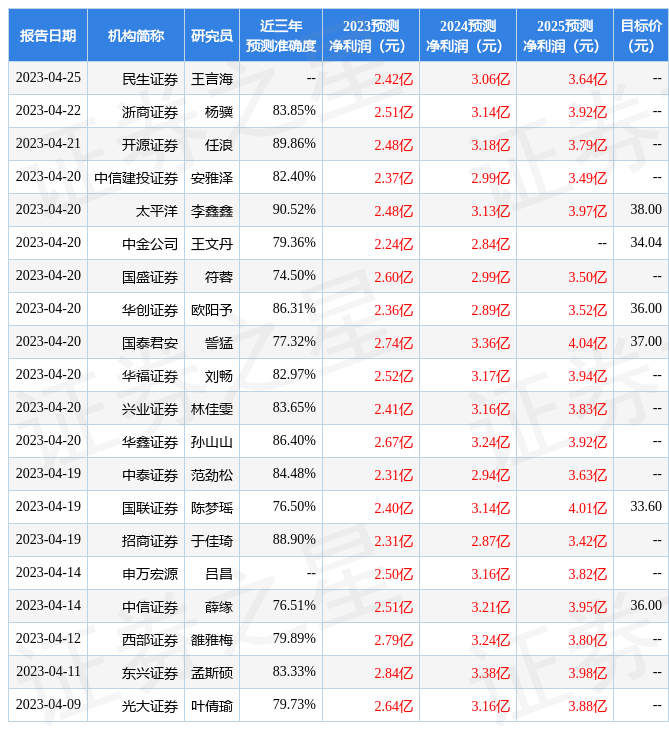This screenshot has width=669, height=730.
Task: Click report date 2023-04-25
Action: tap(48, 77)
